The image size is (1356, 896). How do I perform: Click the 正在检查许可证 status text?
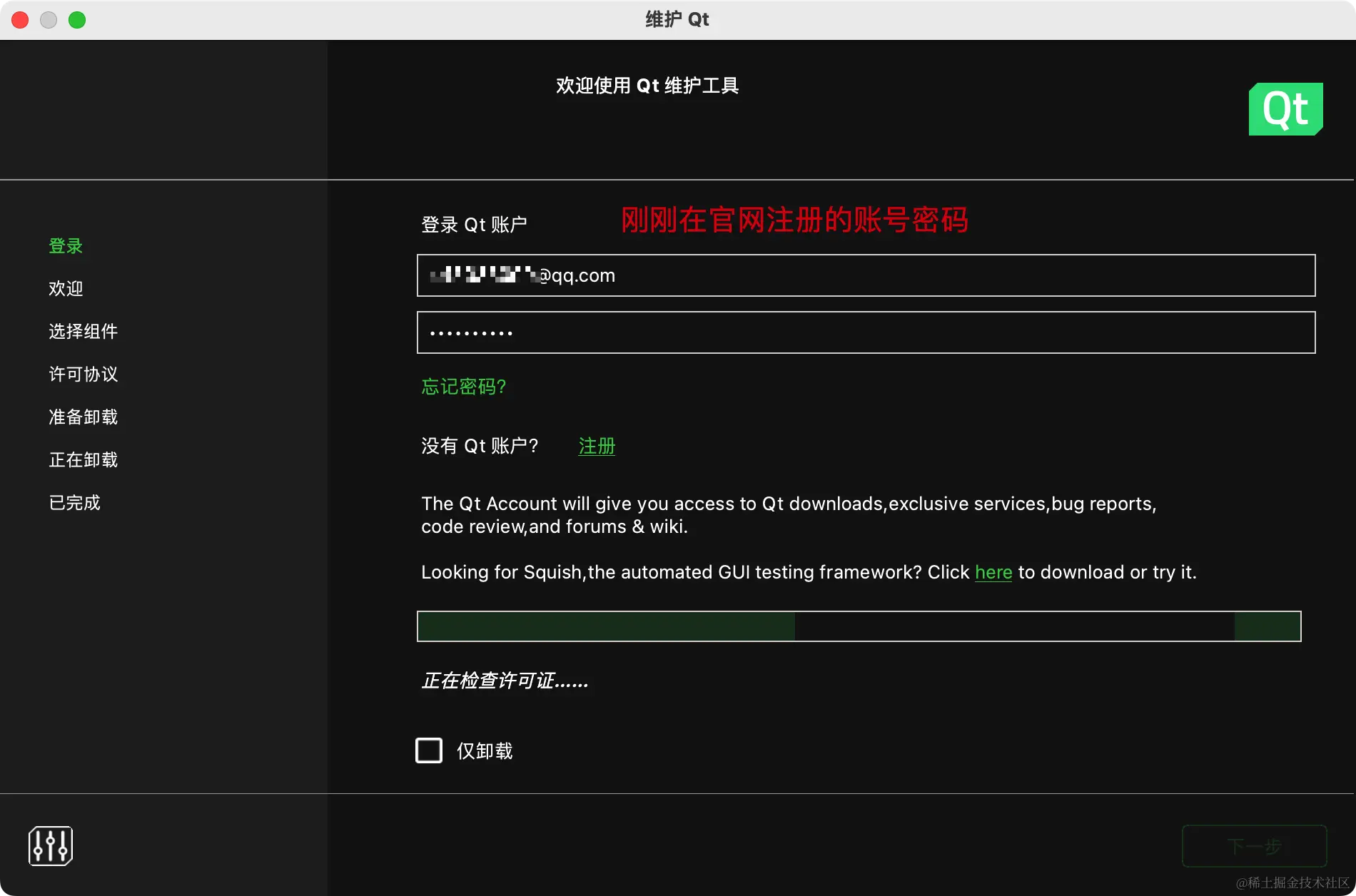505,681
